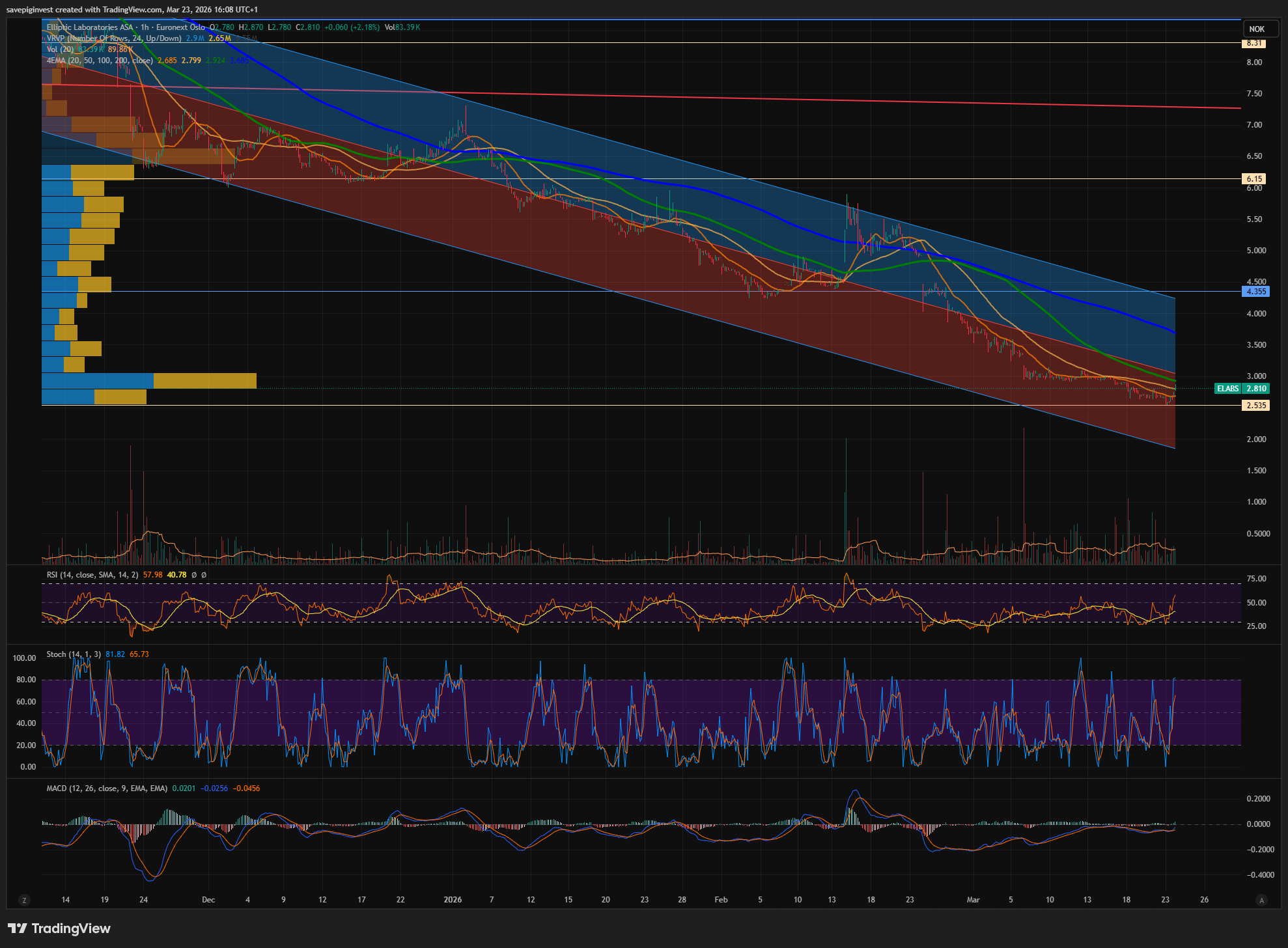Click the 2026 year label on time axis

coord(453,900)
